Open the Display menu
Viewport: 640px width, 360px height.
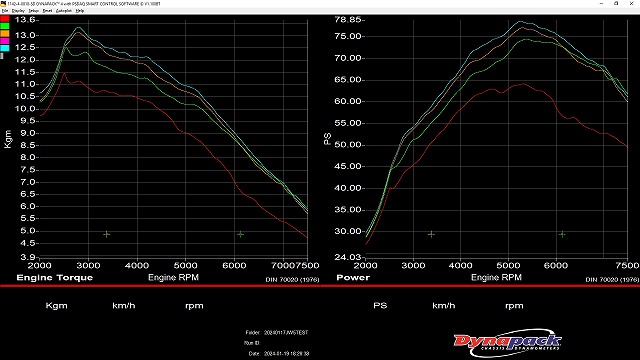tap(18, 11)
